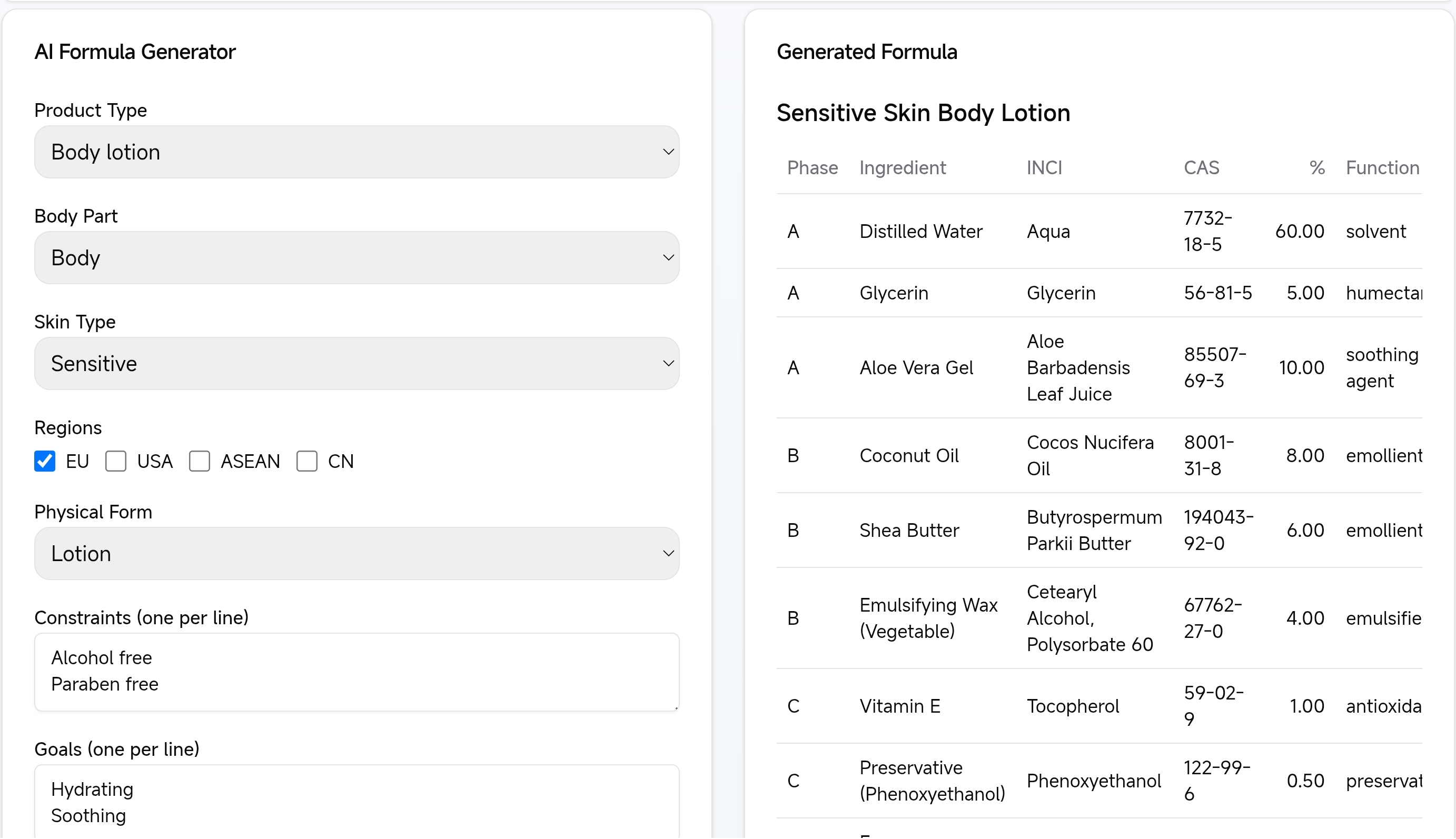
Task: Click the Phase column header
Action: (x=812, y=168)
